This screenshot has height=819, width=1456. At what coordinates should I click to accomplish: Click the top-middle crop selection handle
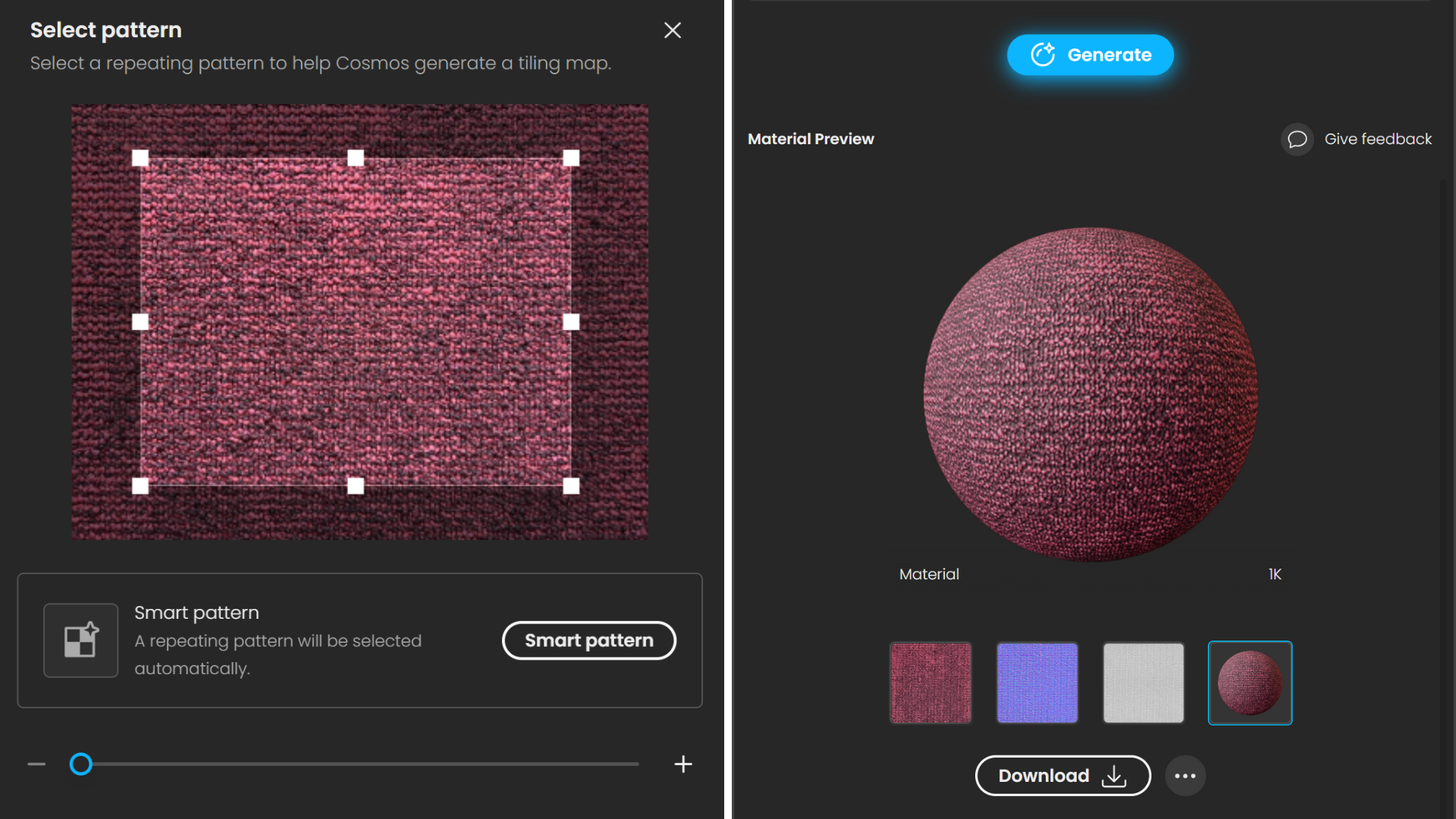tap(356, 158)
